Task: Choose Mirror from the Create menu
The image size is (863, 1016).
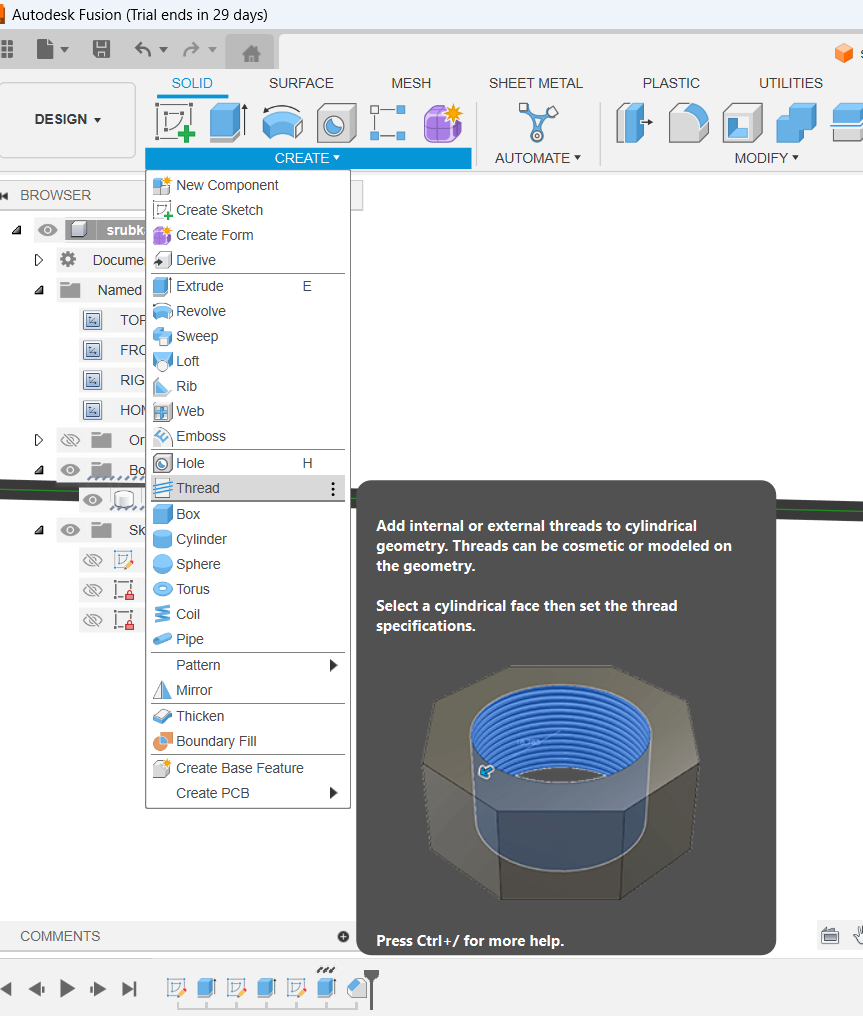Action: click(247, 691)
